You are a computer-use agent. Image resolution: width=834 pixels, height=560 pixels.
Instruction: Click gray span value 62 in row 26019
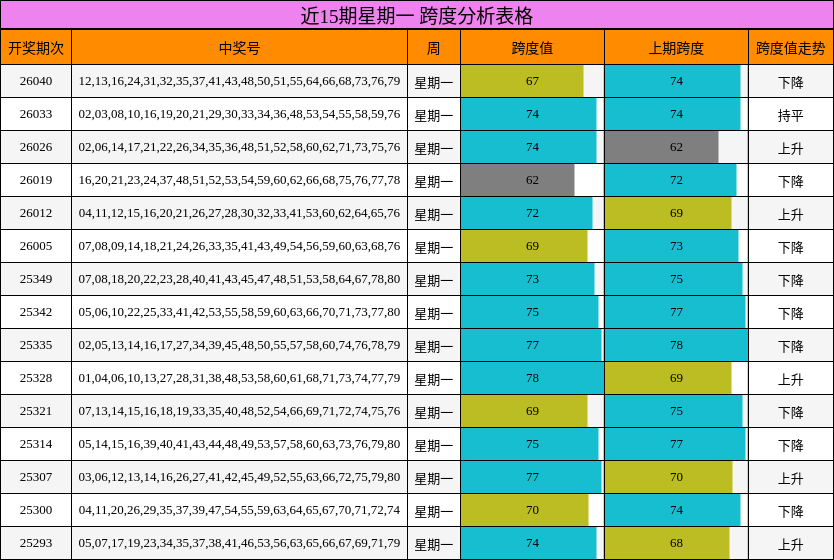518,180
